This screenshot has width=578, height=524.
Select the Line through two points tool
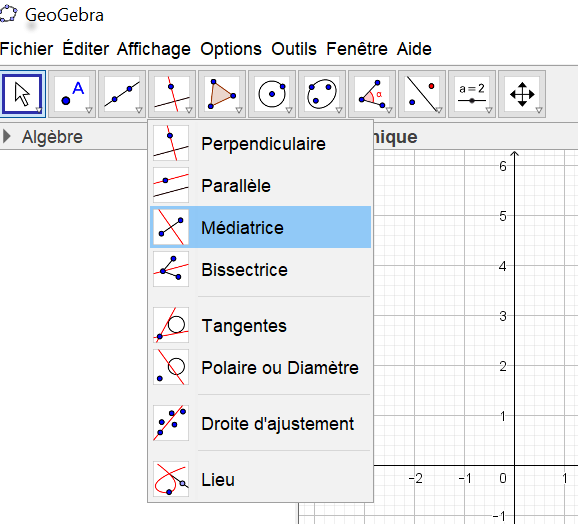point(122,94)
